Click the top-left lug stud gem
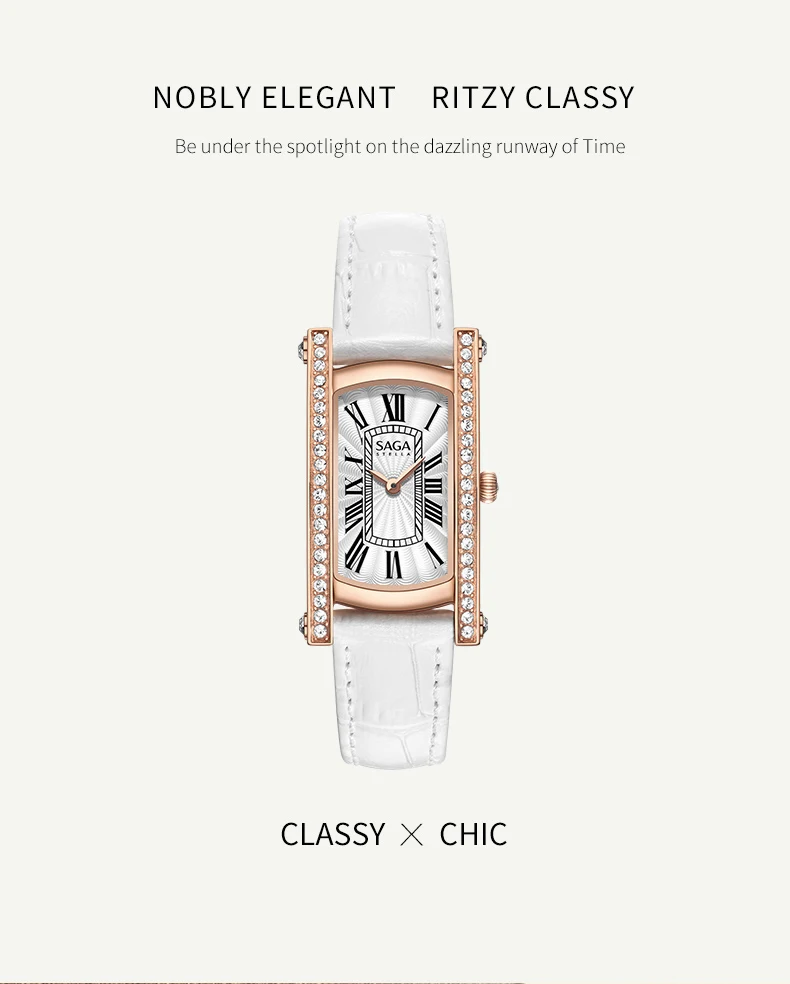This screenshot has width=790, height=984. coord(302,348)
